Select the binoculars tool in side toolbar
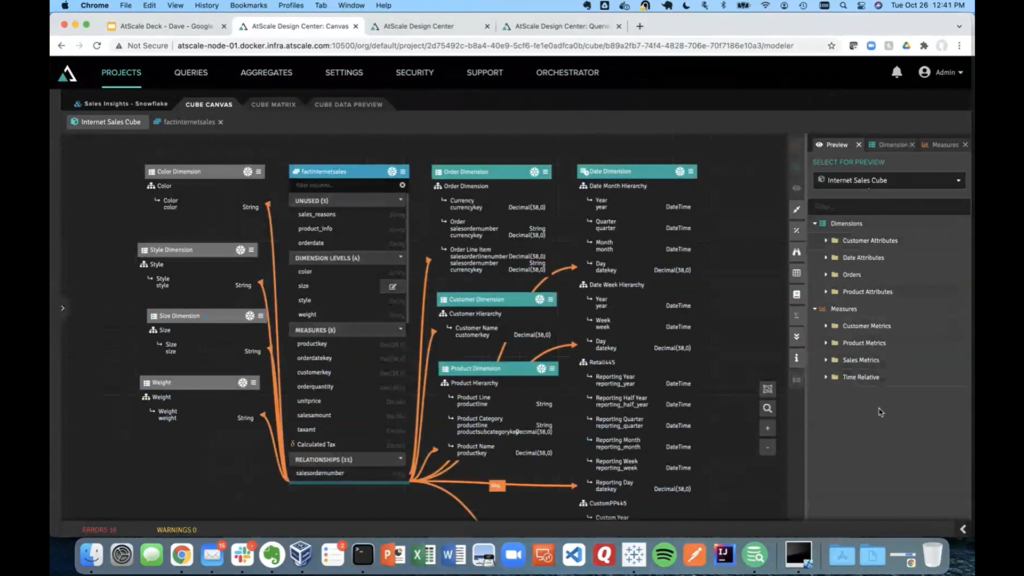 (797, 252)
